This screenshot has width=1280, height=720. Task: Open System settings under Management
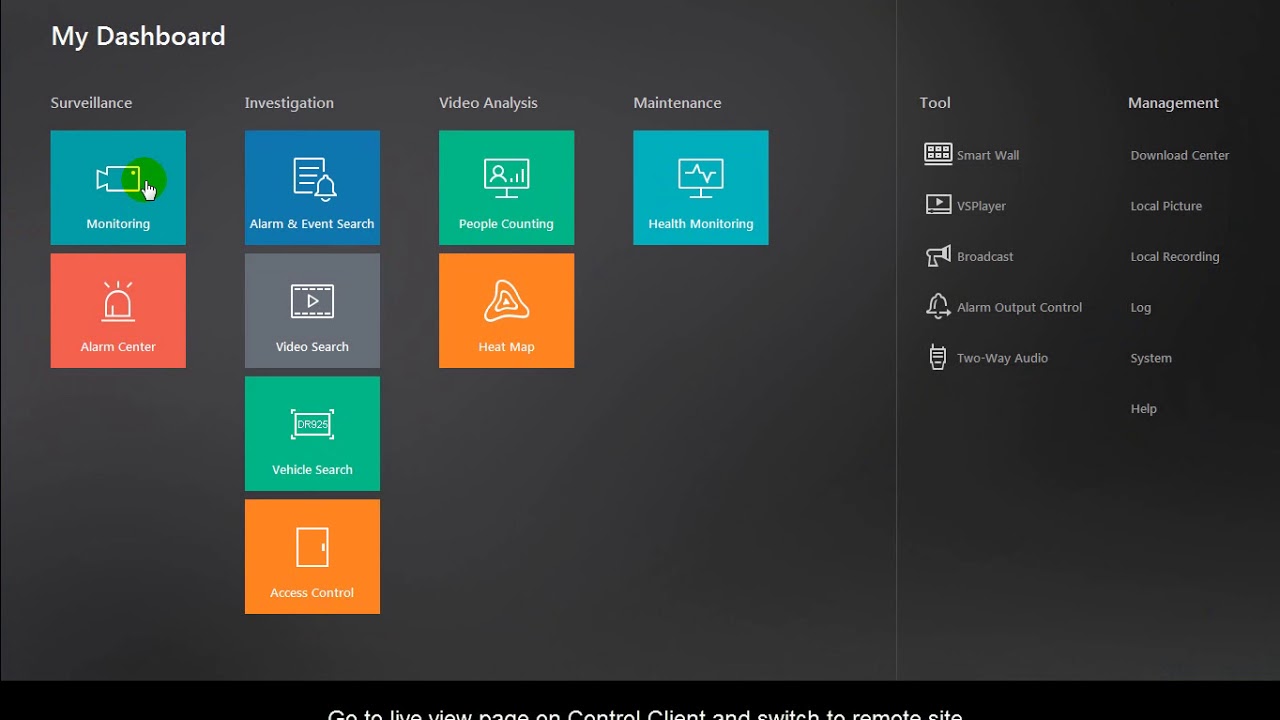point(1151,358)
